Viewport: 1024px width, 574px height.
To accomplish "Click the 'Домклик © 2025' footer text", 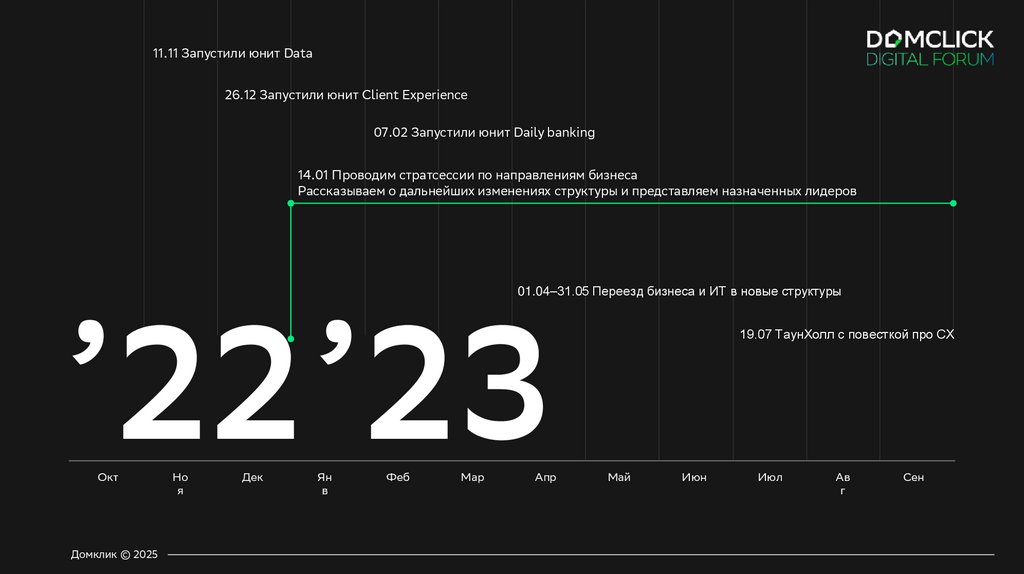I will 114,554.
